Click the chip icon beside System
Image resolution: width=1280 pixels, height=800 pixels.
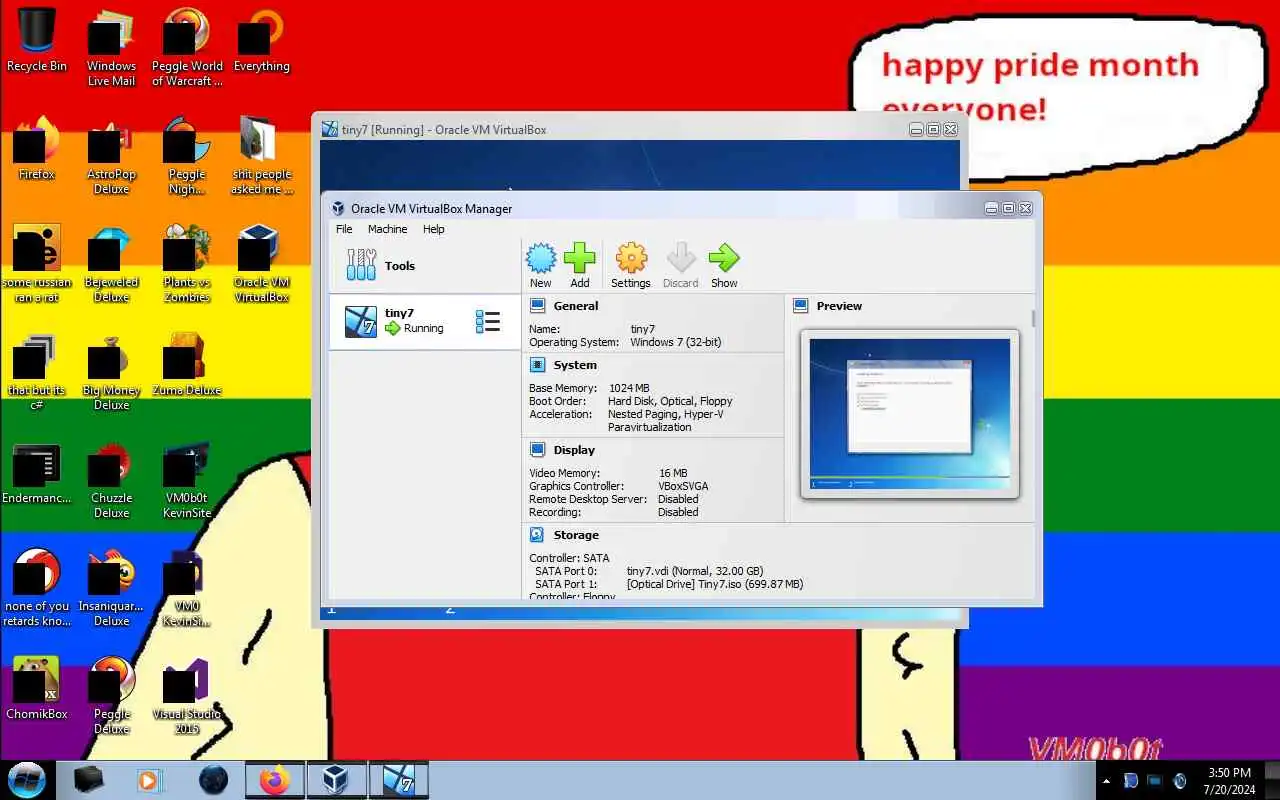click(537, 365)
